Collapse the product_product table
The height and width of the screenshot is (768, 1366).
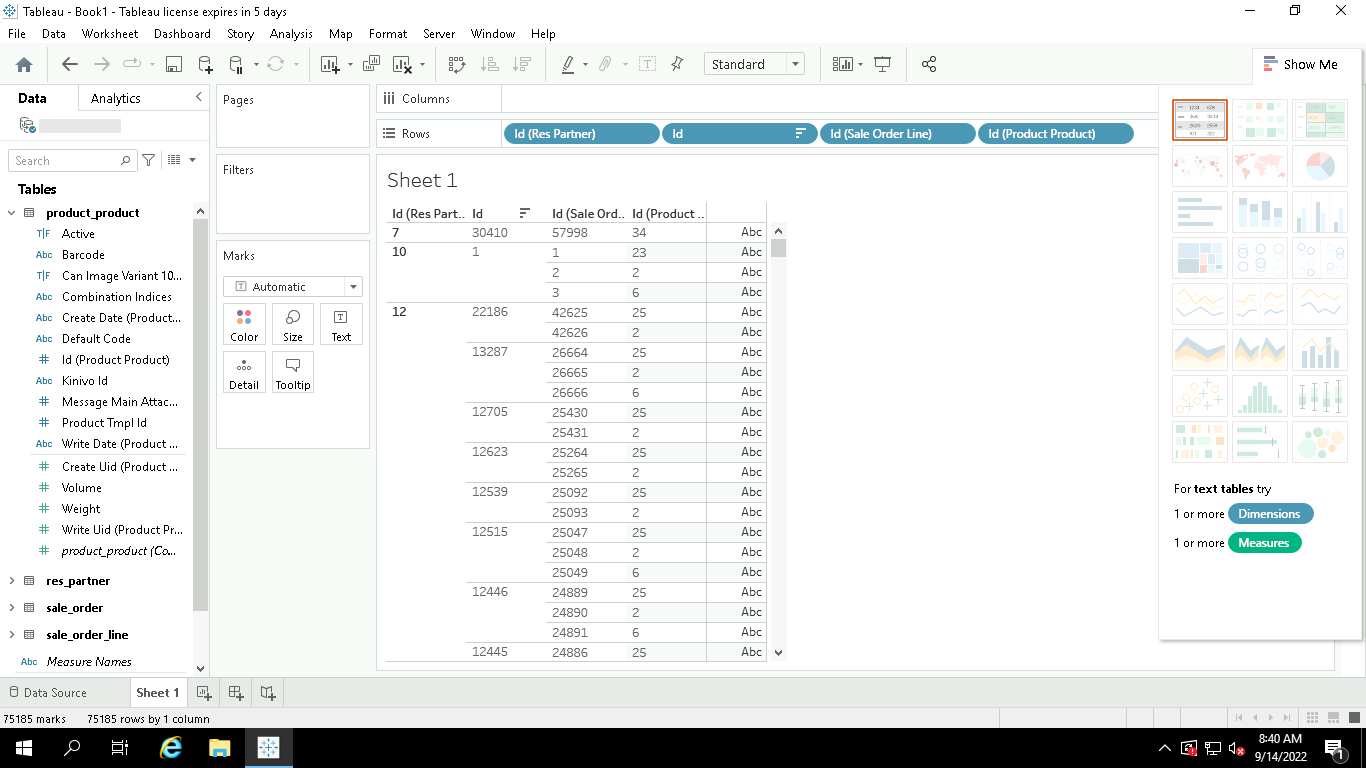point(12,213)
